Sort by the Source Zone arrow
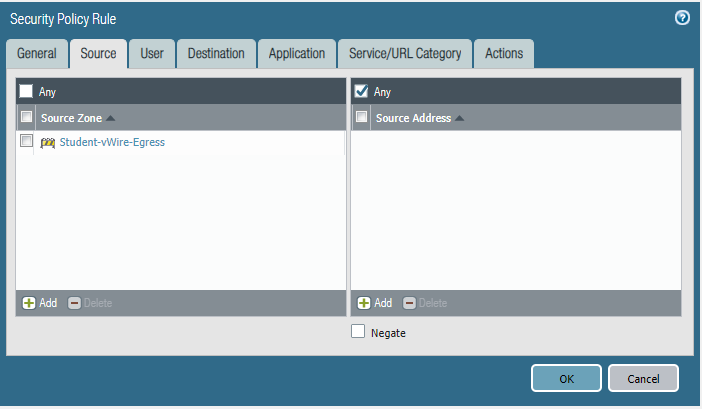This screenshot has height=409, width=702. point(111,118)
